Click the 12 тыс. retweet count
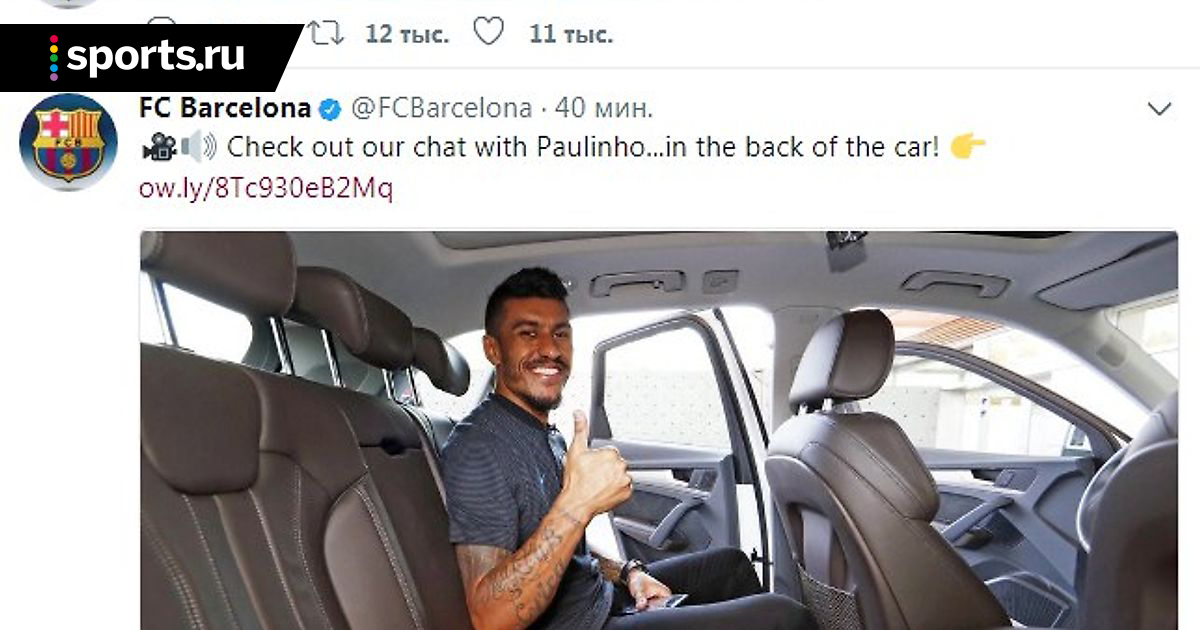1200x630 pixels. [407, 34]
